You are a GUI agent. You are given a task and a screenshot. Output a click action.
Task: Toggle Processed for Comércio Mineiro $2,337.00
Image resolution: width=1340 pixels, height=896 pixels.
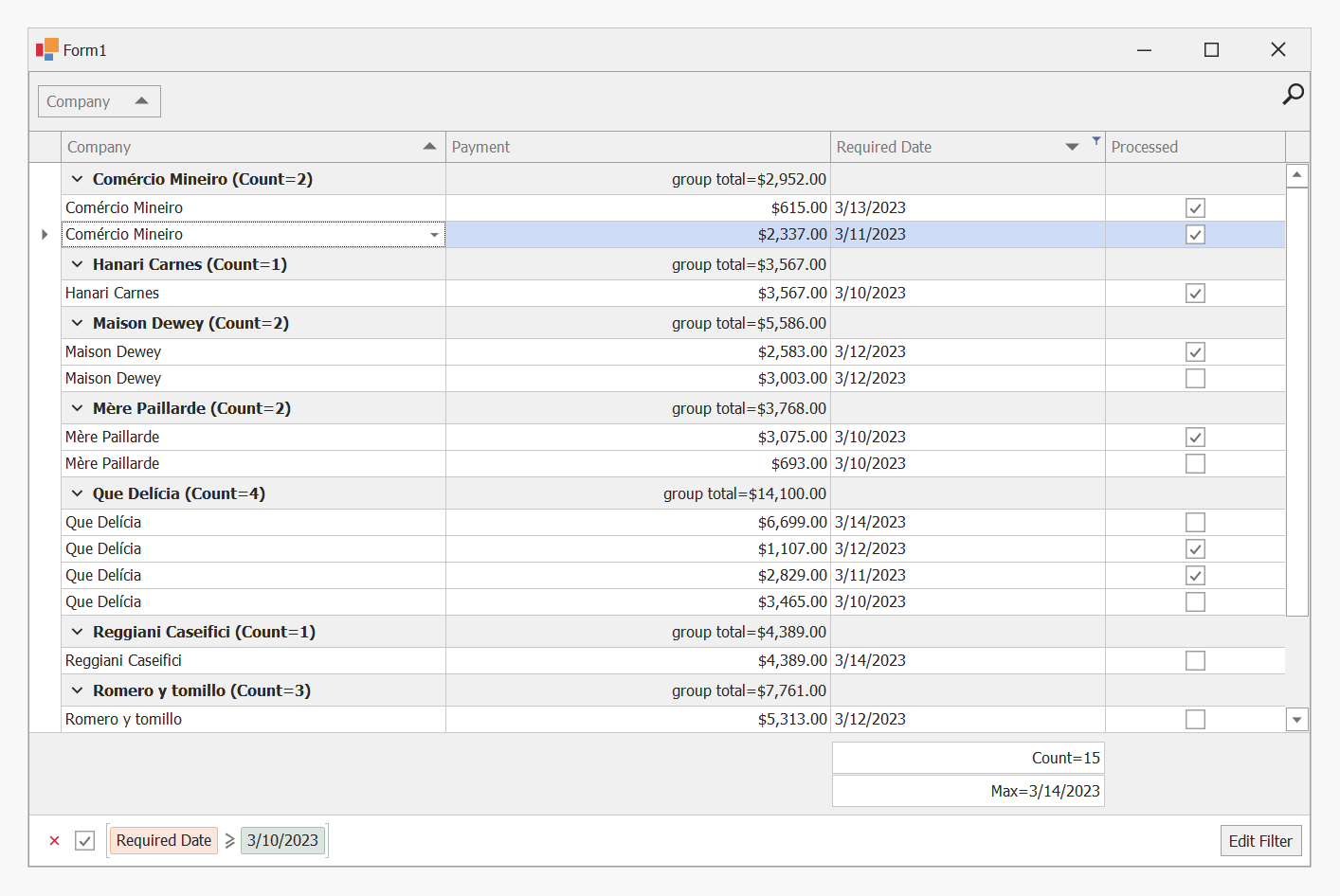click(x=1195, y=234)
